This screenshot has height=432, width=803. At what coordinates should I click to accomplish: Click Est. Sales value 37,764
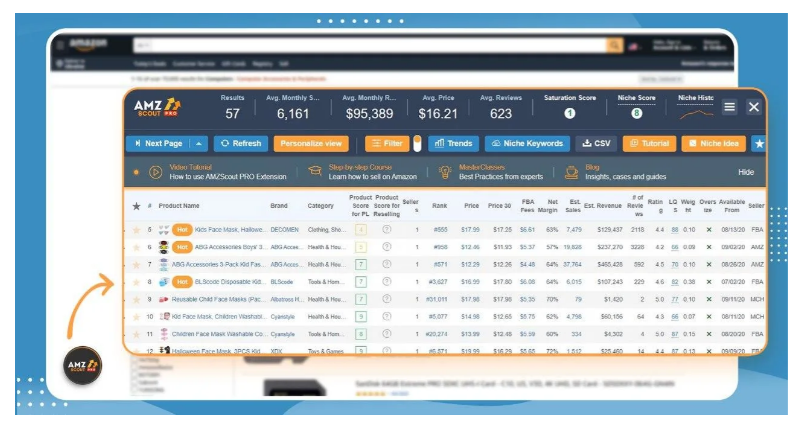[572, 265]
